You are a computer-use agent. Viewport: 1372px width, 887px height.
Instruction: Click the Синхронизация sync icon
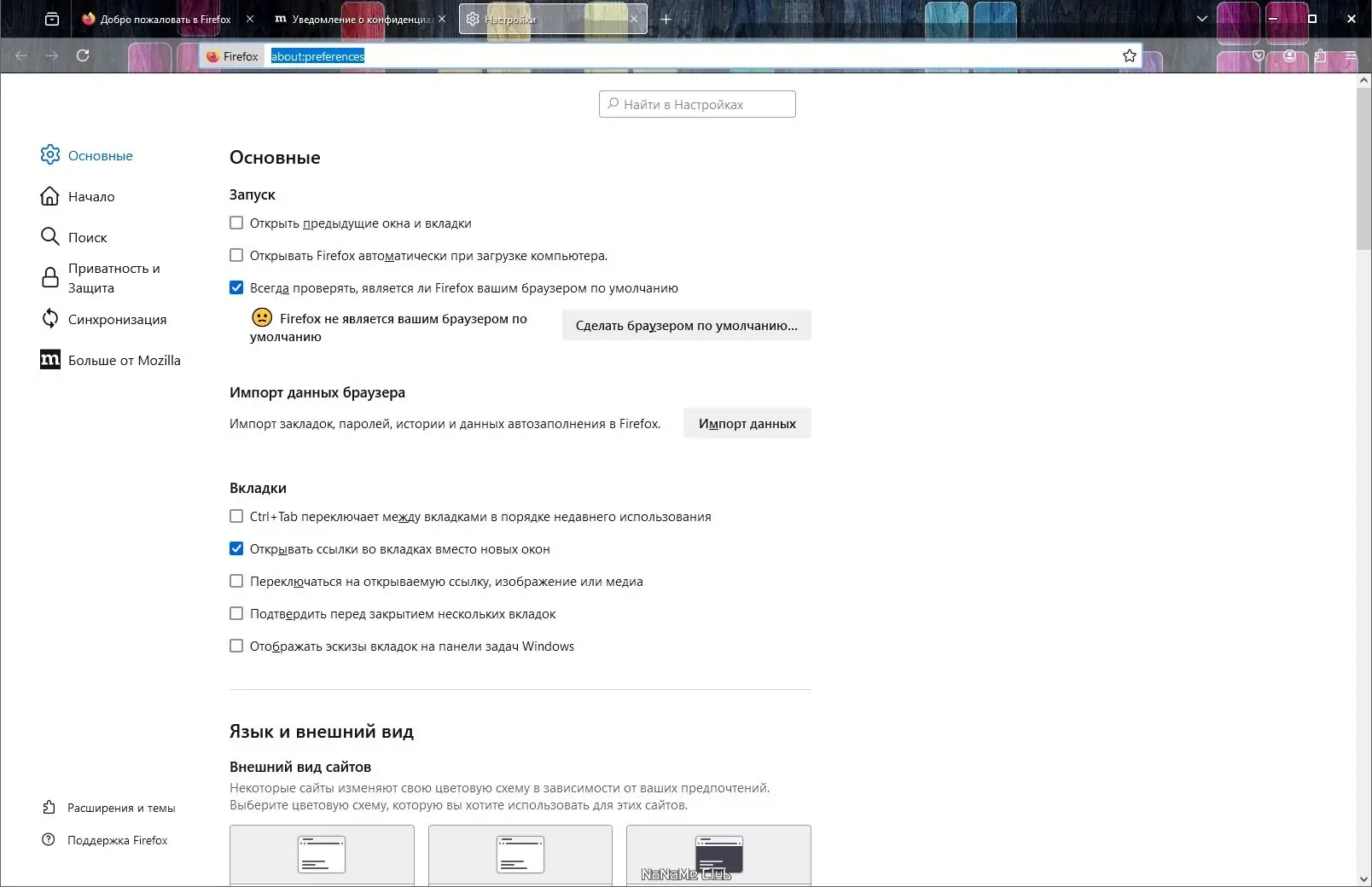point(50,319)
